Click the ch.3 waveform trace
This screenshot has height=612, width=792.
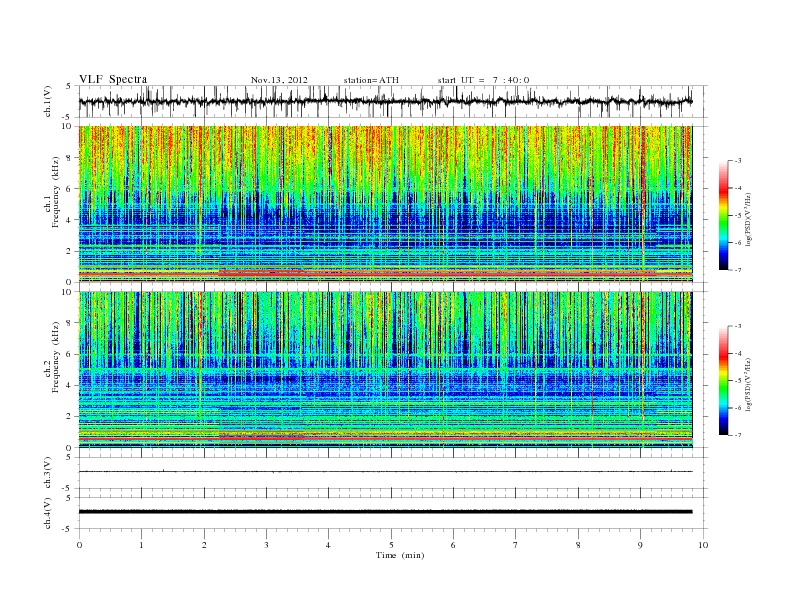pos(385,472)
